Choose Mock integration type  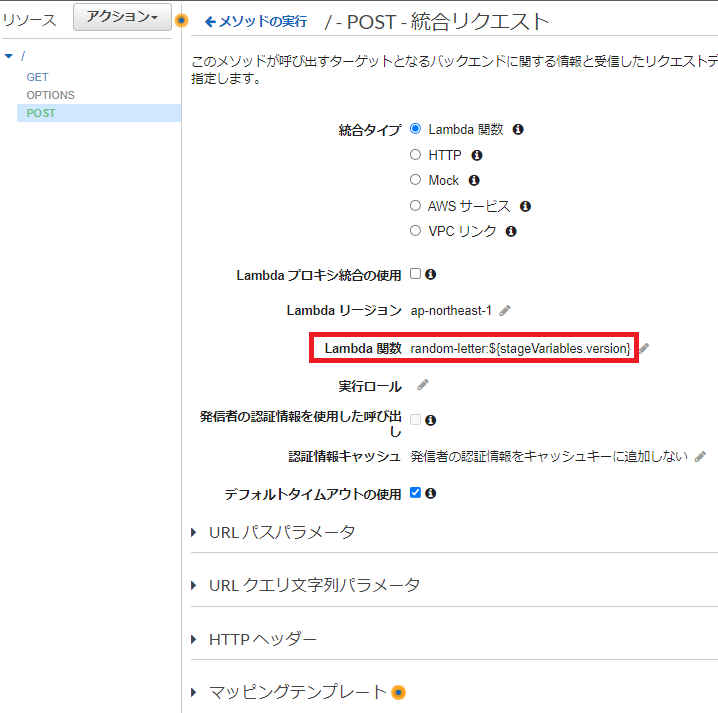tap(415, 180)
